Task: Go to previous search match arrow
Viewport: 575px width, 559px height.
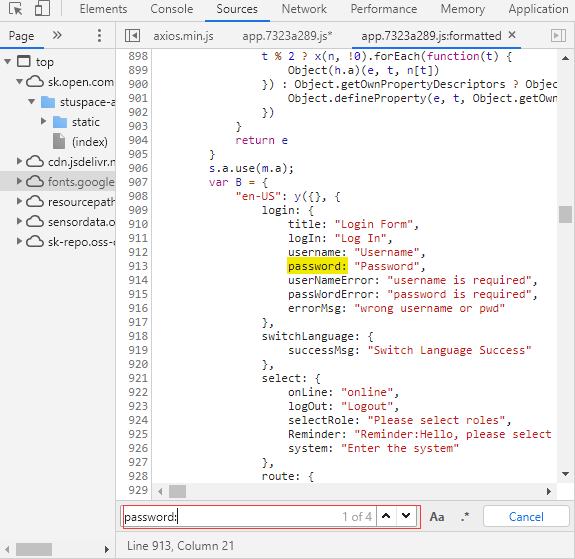Action: [x=386, y=516]
